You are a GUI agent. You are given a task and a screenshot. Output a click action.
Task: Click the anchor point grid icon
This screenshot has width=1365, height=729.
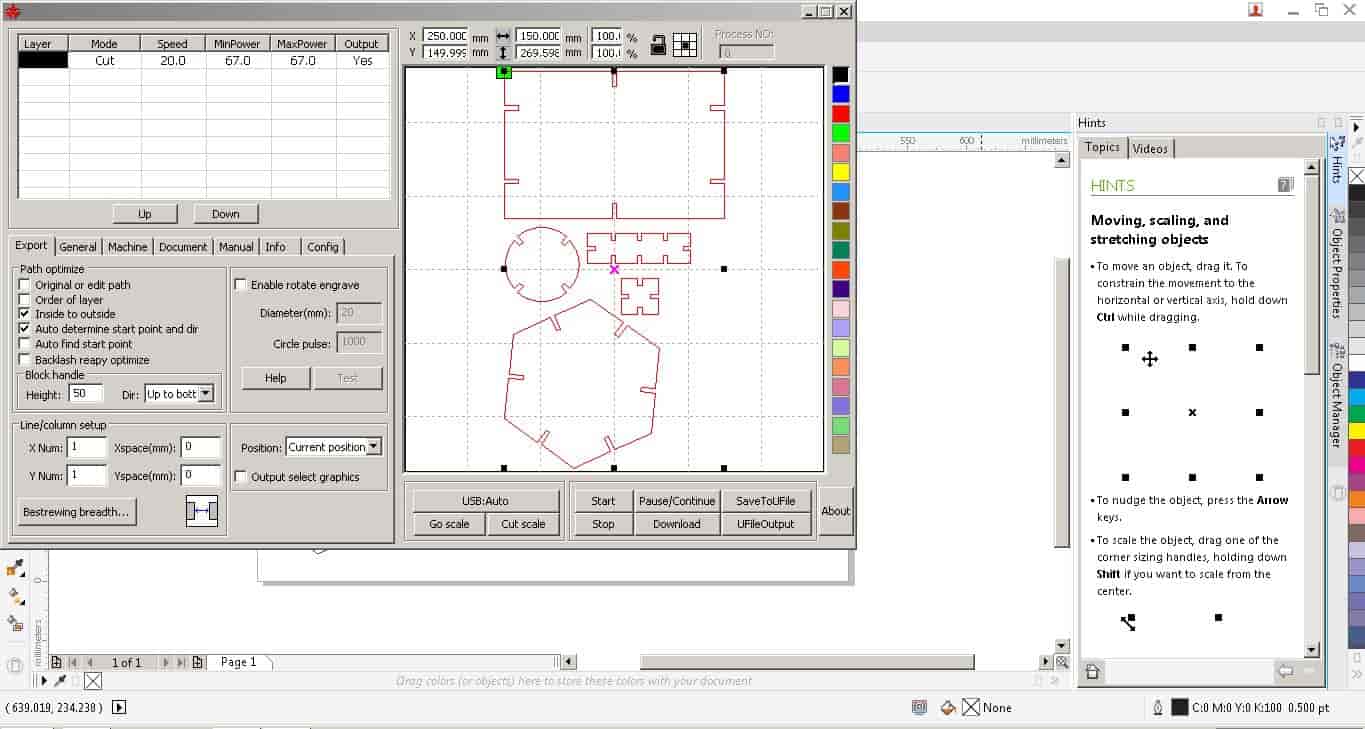coord(685,44)
